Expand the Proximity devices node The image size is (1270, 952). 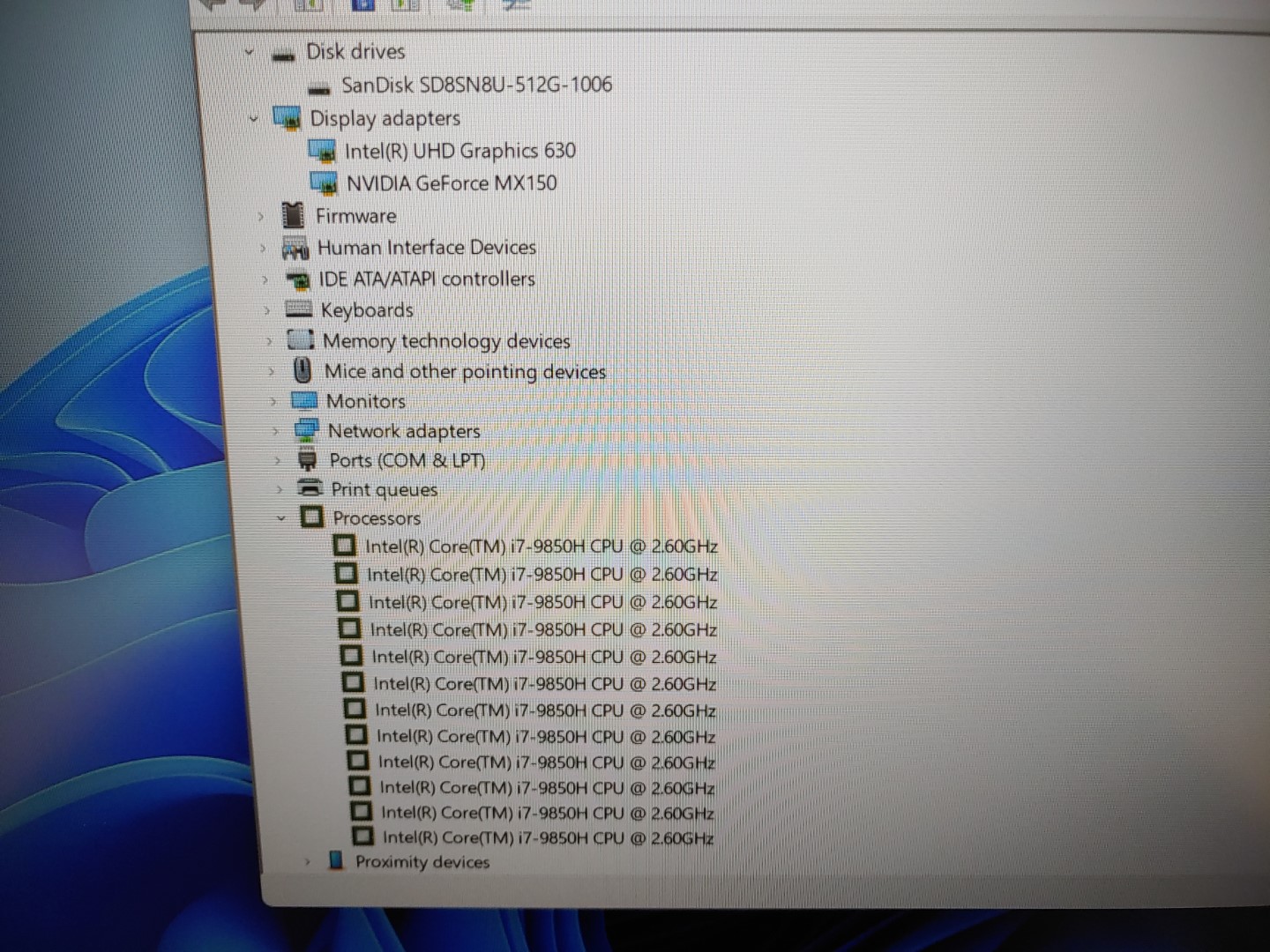(x=307, y=862)
